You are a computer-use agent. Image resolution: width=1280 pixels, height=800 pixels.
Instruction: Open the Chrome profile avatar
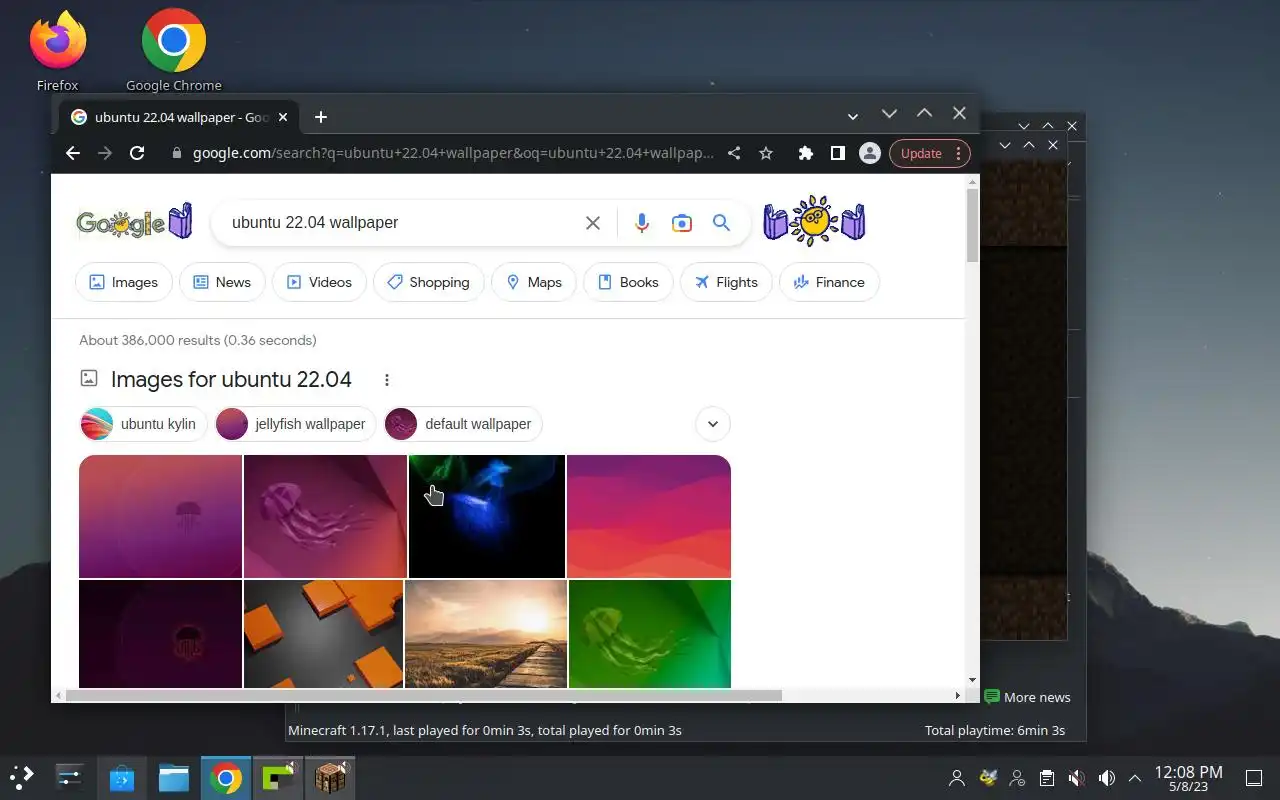[870, 153]
